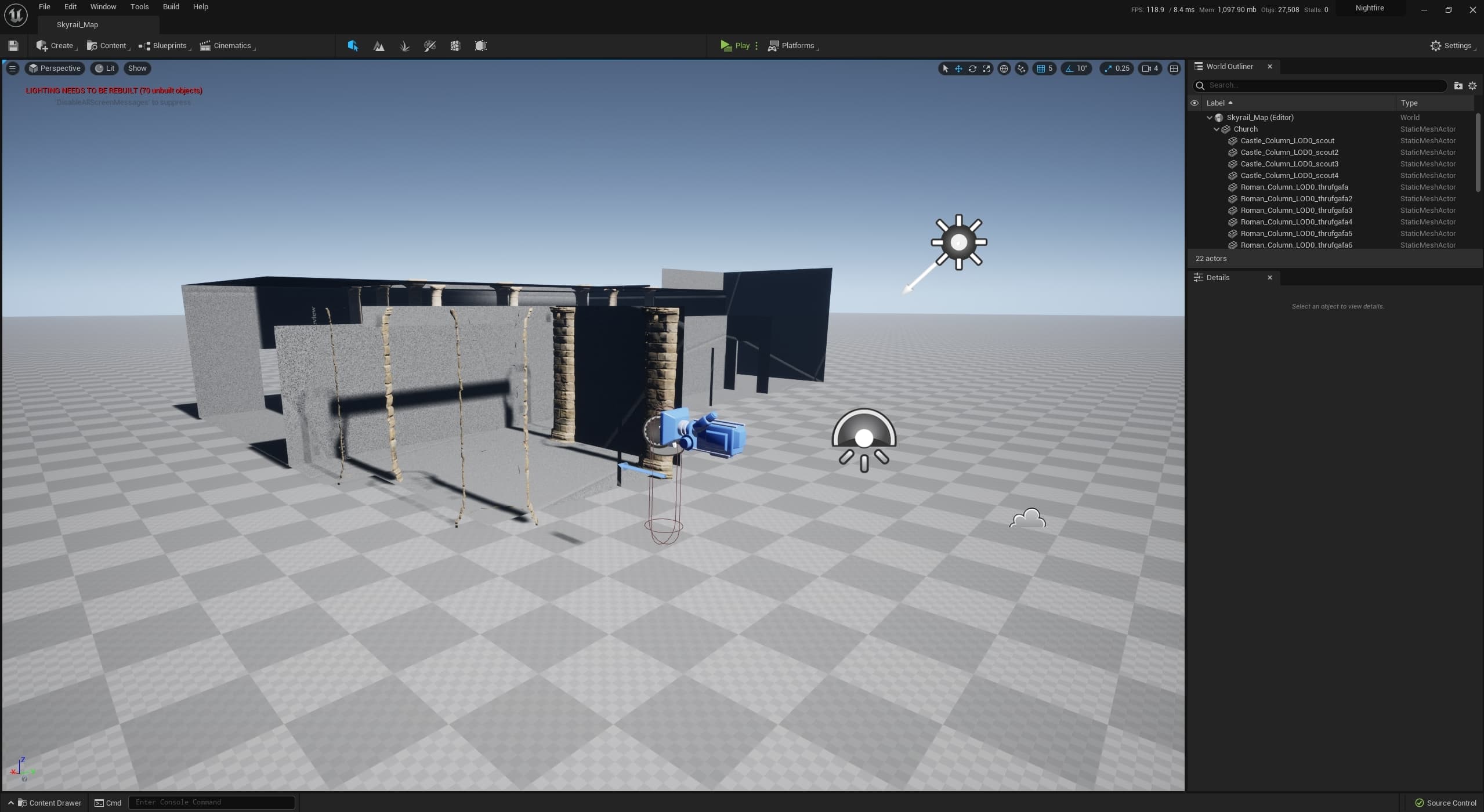Expand the Skyrail_Map Editor entry
Image resolution: width=1484 pixels, height=812 pixels.
coord(1210,118)
